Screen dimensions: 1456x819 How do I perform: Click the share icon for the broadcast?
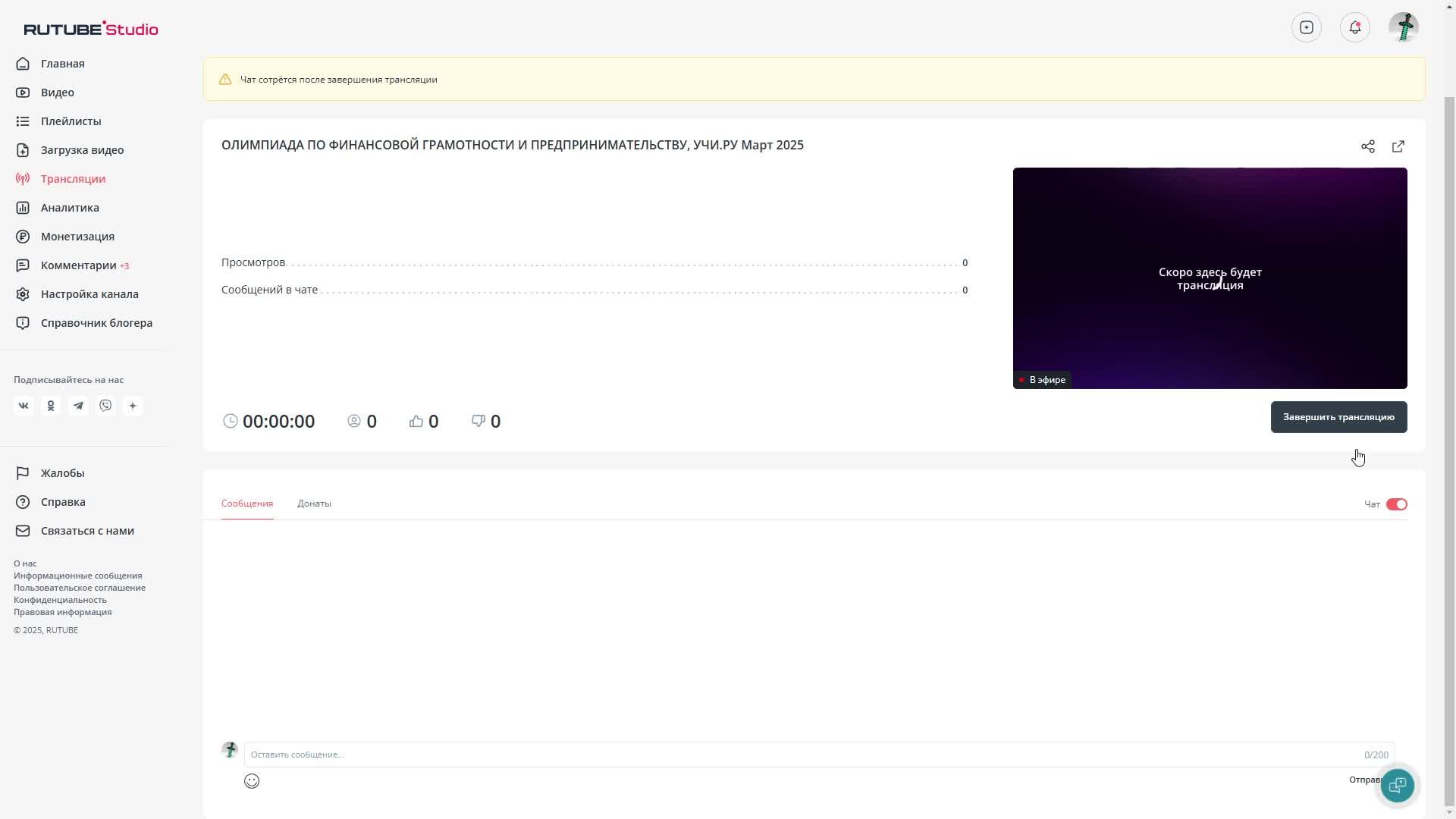click(1368, 145)
